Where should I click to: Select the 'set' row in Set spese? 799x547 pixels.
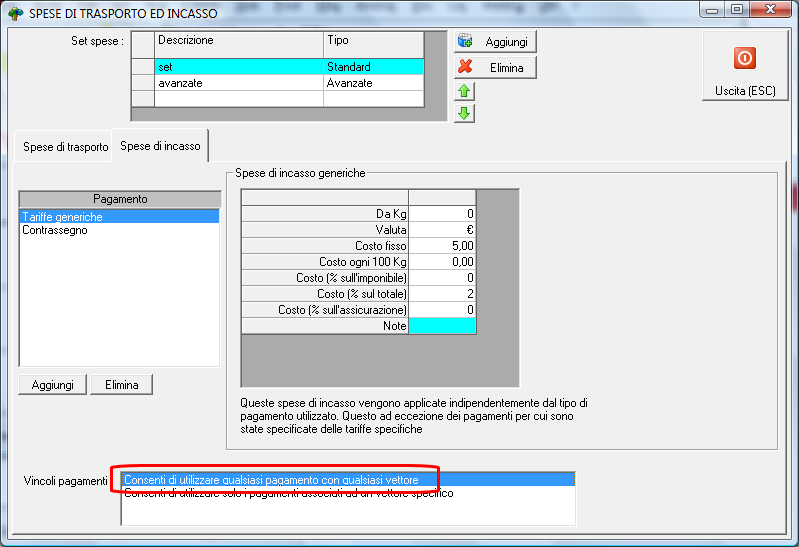click(x=278, y=67)
